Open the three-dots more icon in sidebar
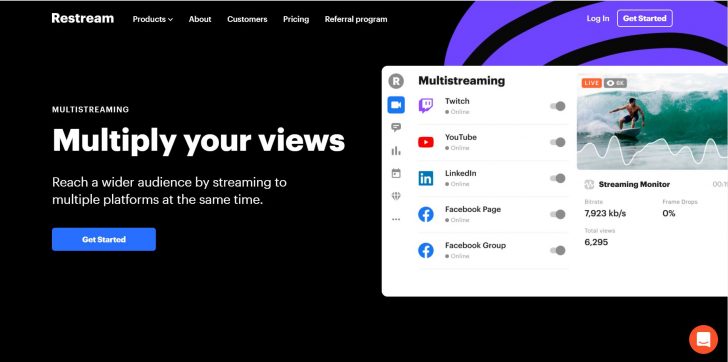728x362 pixels. (x=396, y=219)
